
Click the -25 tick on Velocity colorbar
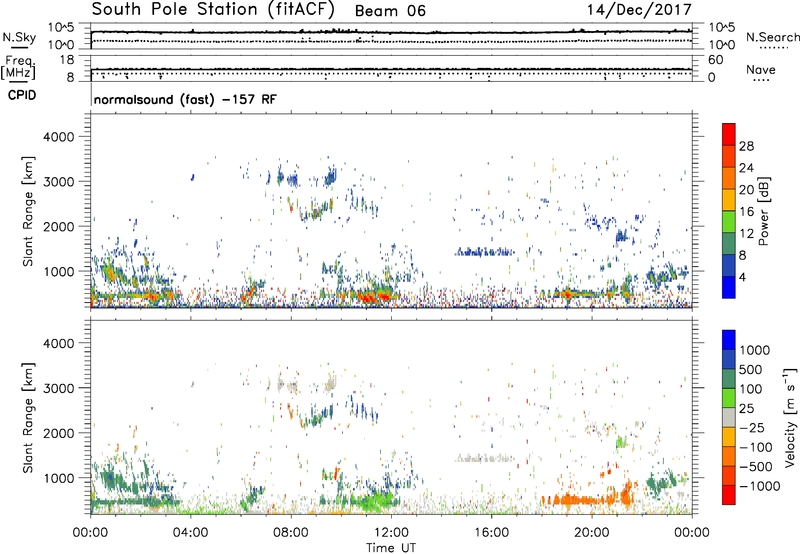click(752, 427)
